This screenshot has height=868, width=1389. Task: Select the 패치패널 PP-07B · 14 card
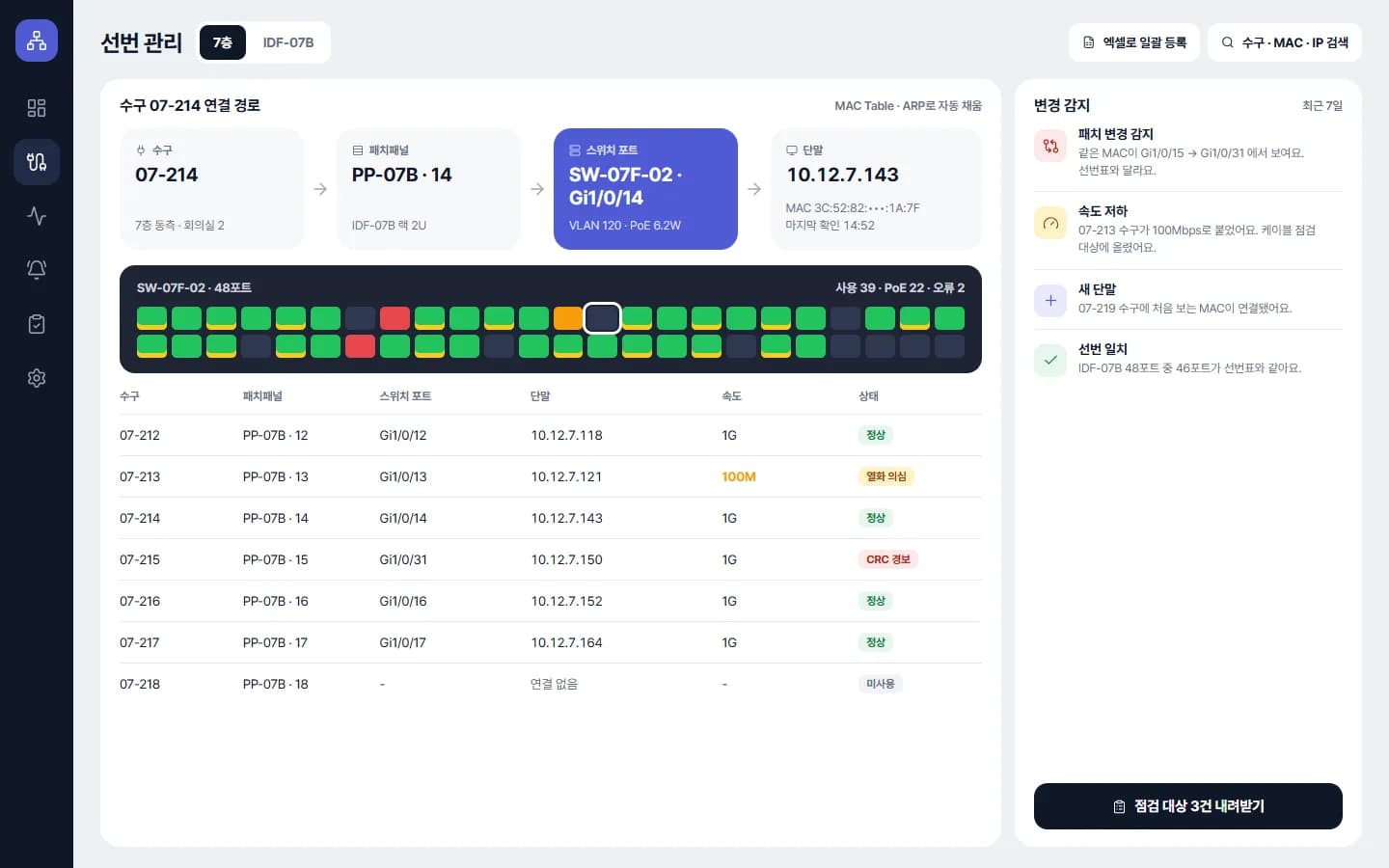[x=428, y=189]
